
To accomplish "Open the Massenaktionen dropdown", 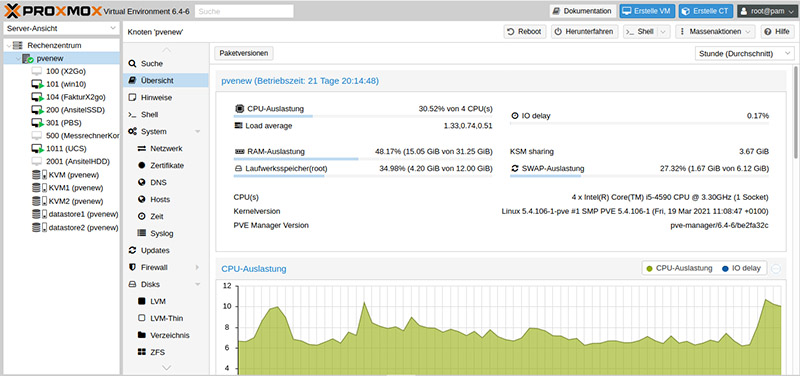I will [715, 32].
